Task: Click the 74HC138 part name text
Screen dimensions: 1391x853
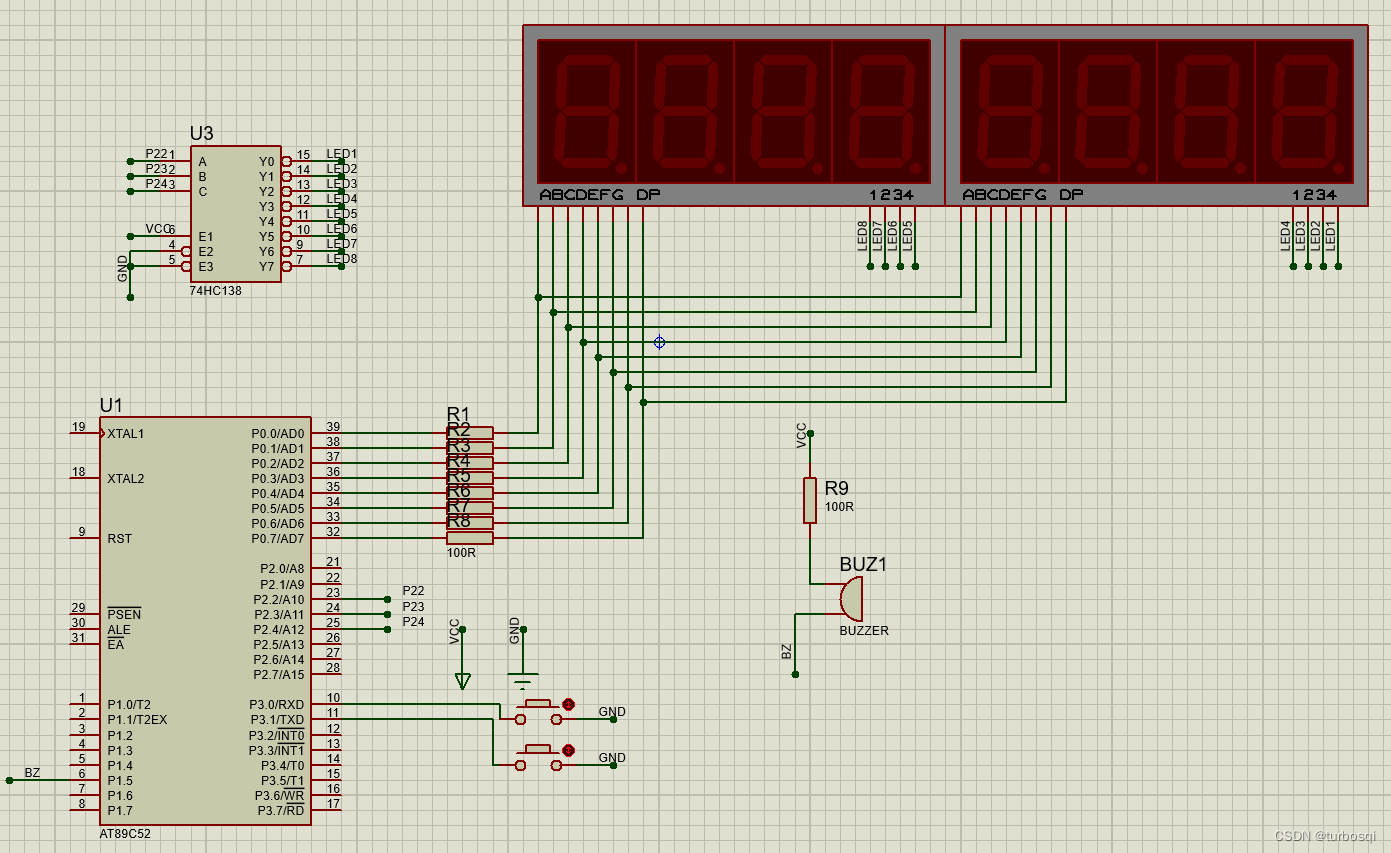Action: [x=215, y=291]
